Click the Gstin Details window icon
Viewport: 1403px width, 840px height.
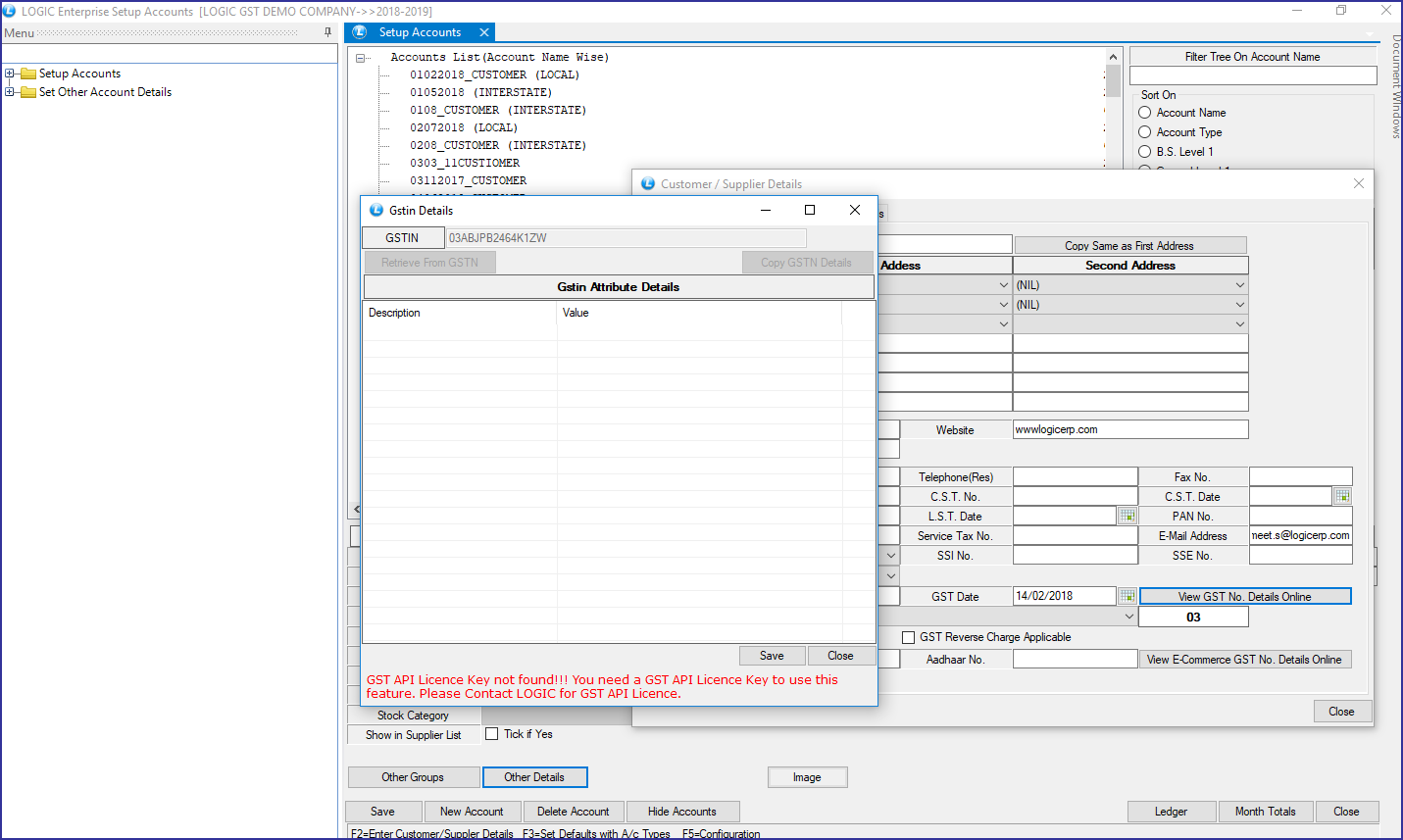376,210
